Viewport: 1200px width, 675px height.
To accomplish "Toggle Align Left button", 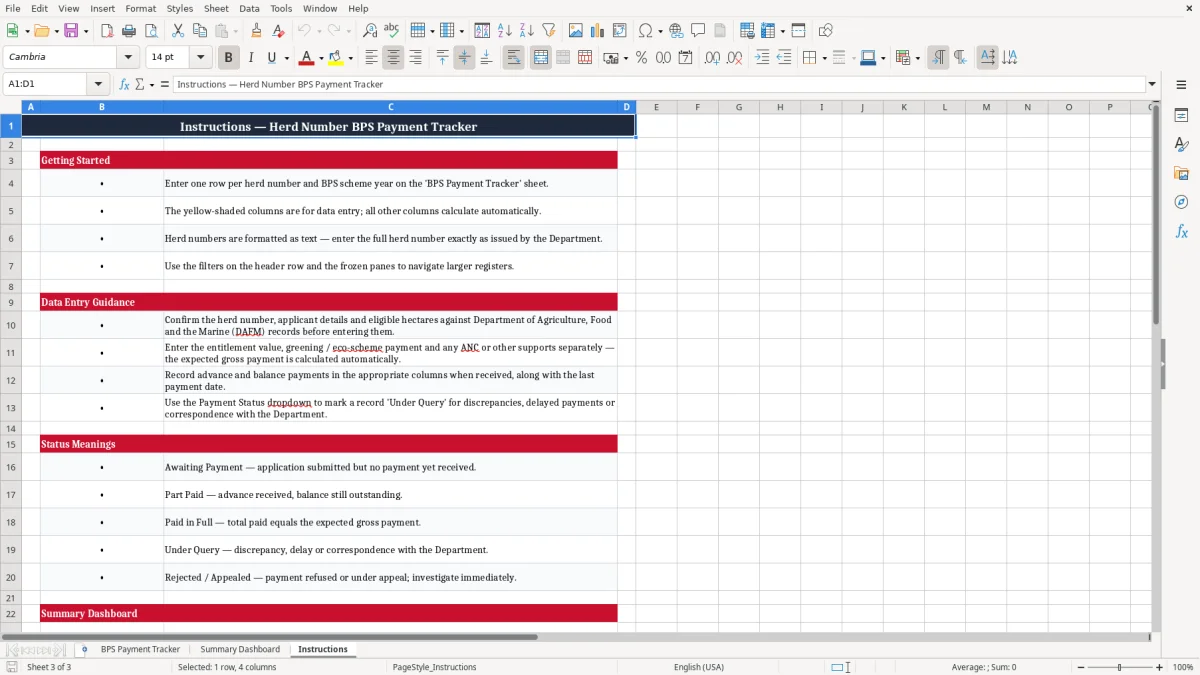I will [371, 58].
